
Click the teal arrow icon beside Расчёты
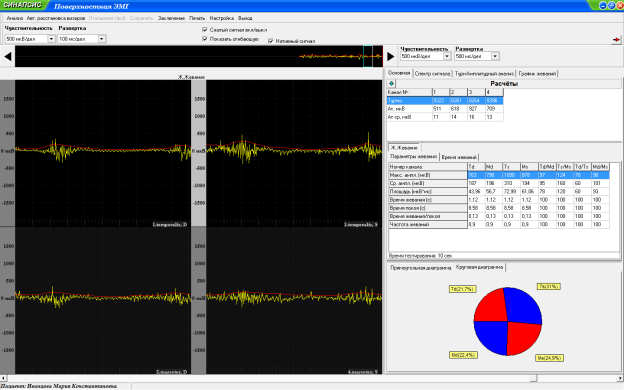(x=391, y=84)
